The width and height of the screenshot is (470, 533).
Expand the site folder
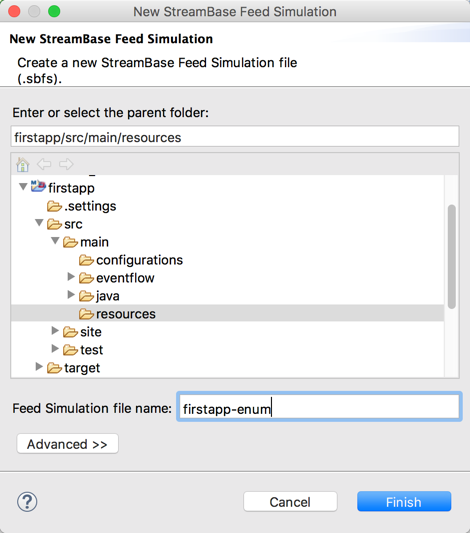click(55, 330)
